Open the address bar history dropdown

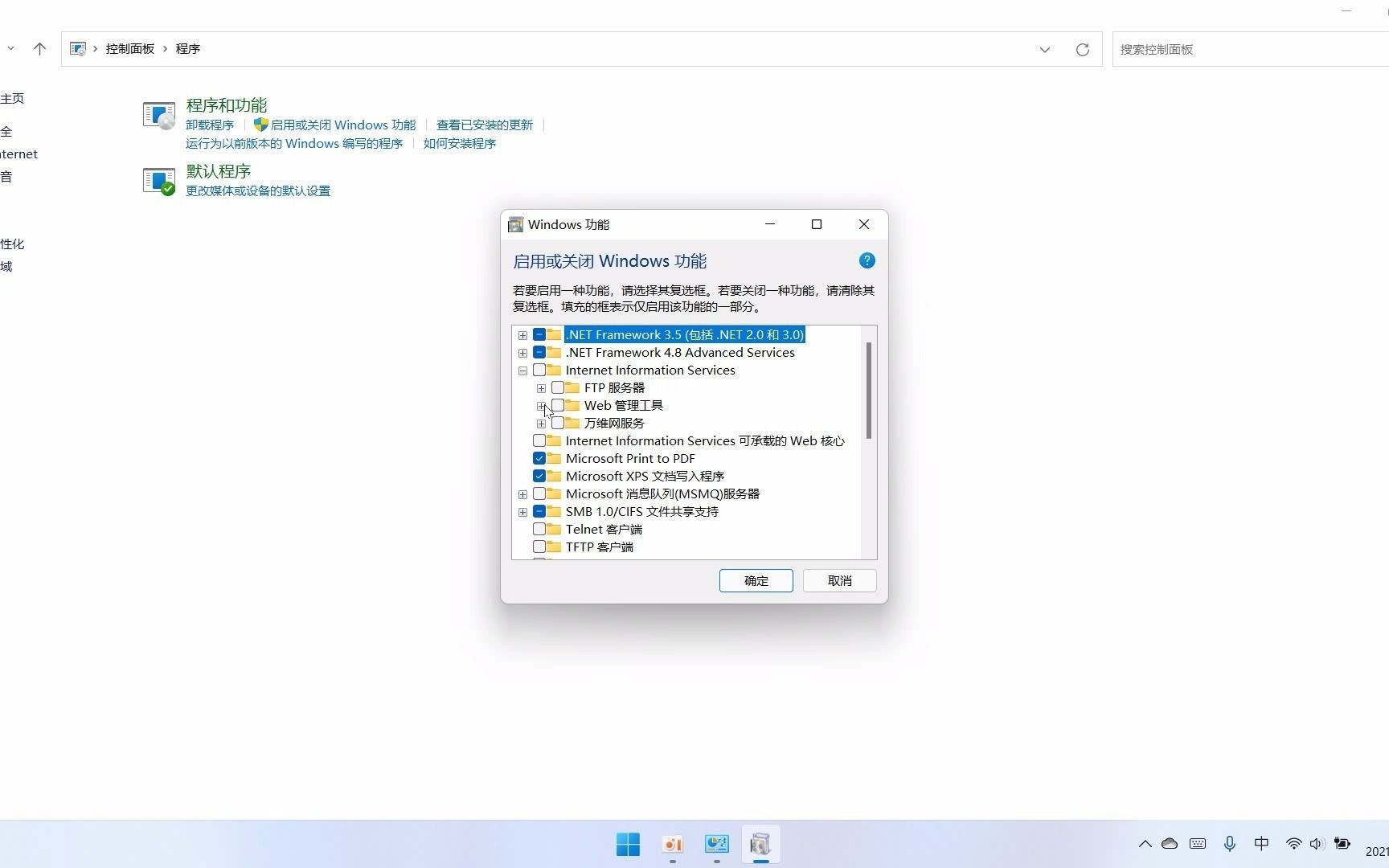click(1044, 50)
